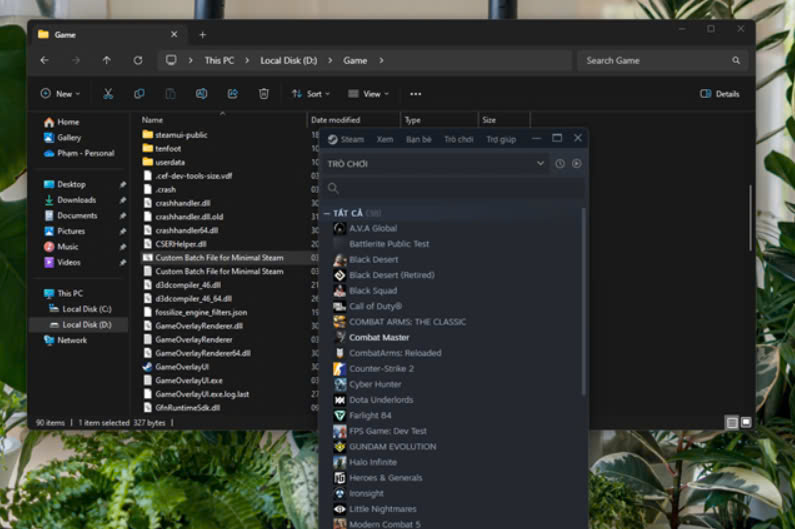Switch to large thumbnails view in status bar

click(746, 423)
